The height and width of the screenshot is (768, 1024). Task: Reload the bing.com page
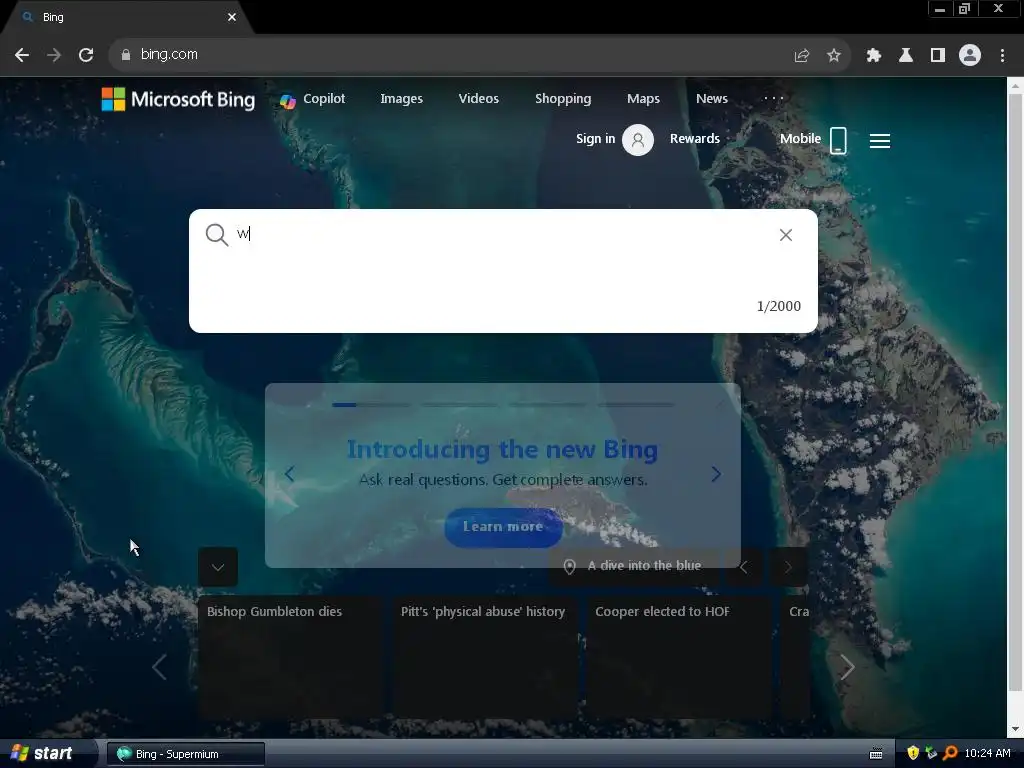[x=86, y=55]
